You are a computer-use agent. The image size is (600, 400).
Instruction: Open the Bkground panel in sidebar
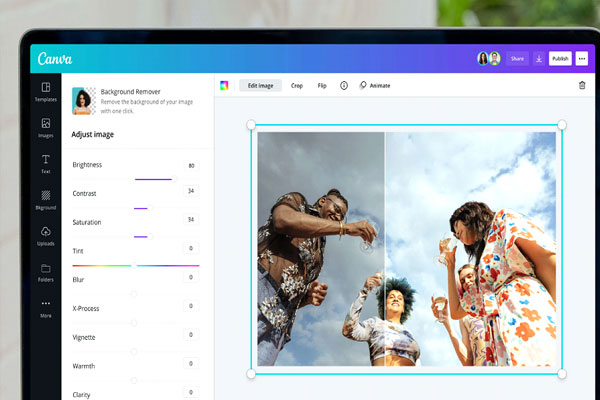tap(46, 200)
